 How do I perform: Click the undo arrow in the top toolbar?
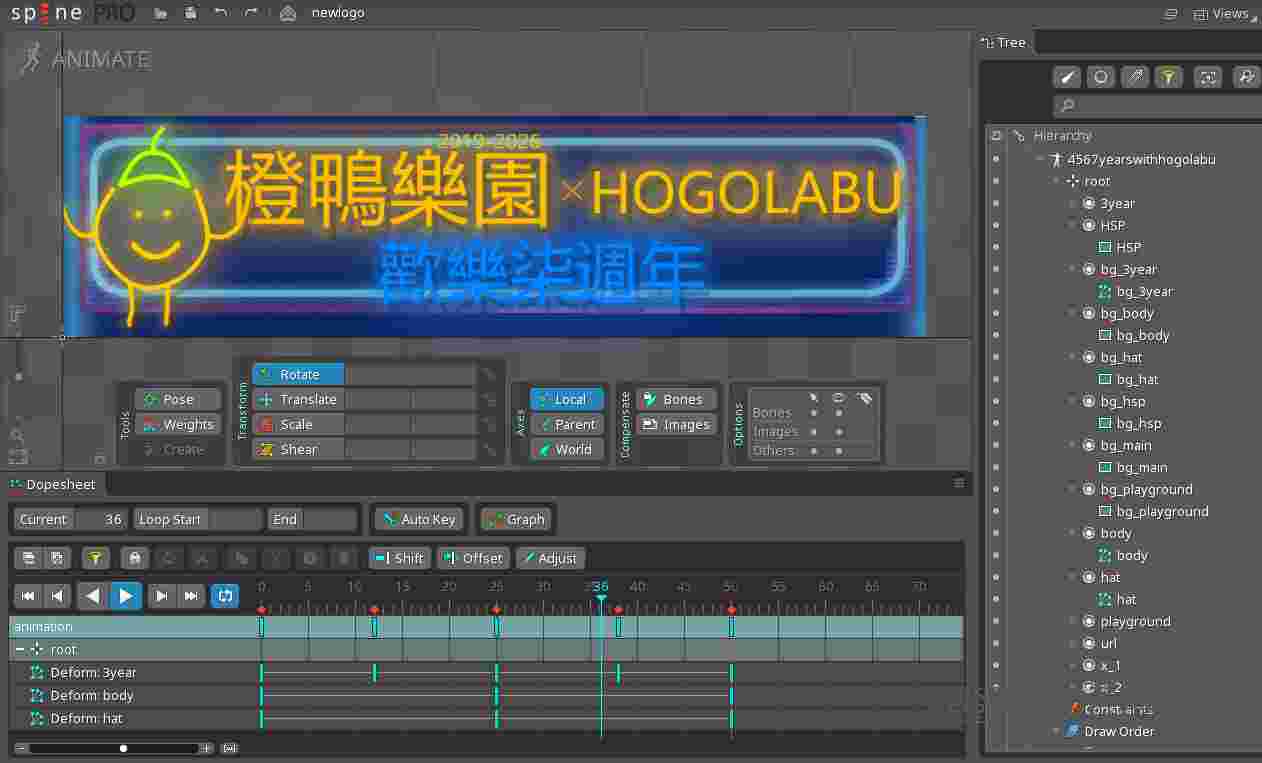[x=220, y=13]
